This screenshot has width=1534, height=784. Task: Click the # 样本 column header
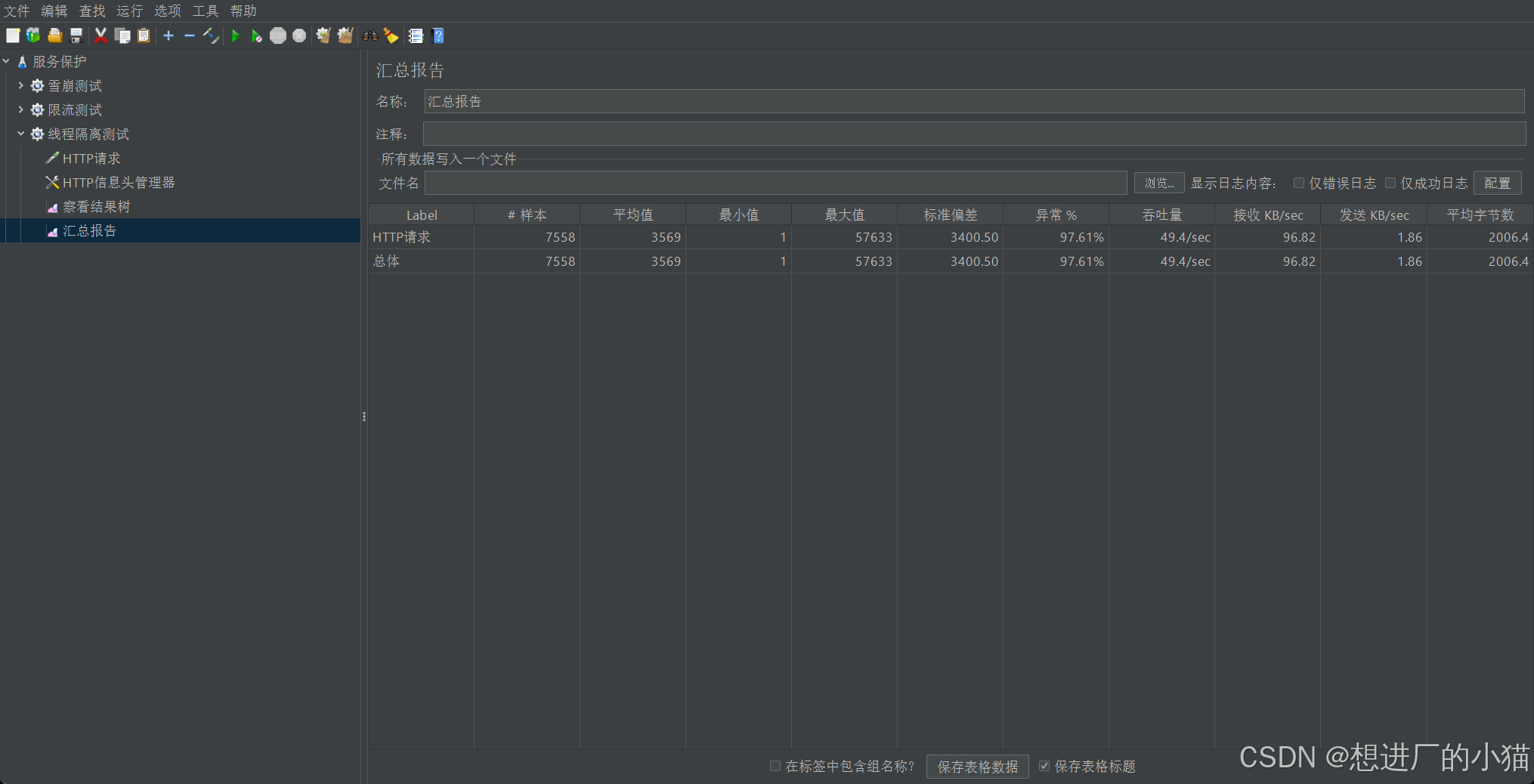point(527,215)
